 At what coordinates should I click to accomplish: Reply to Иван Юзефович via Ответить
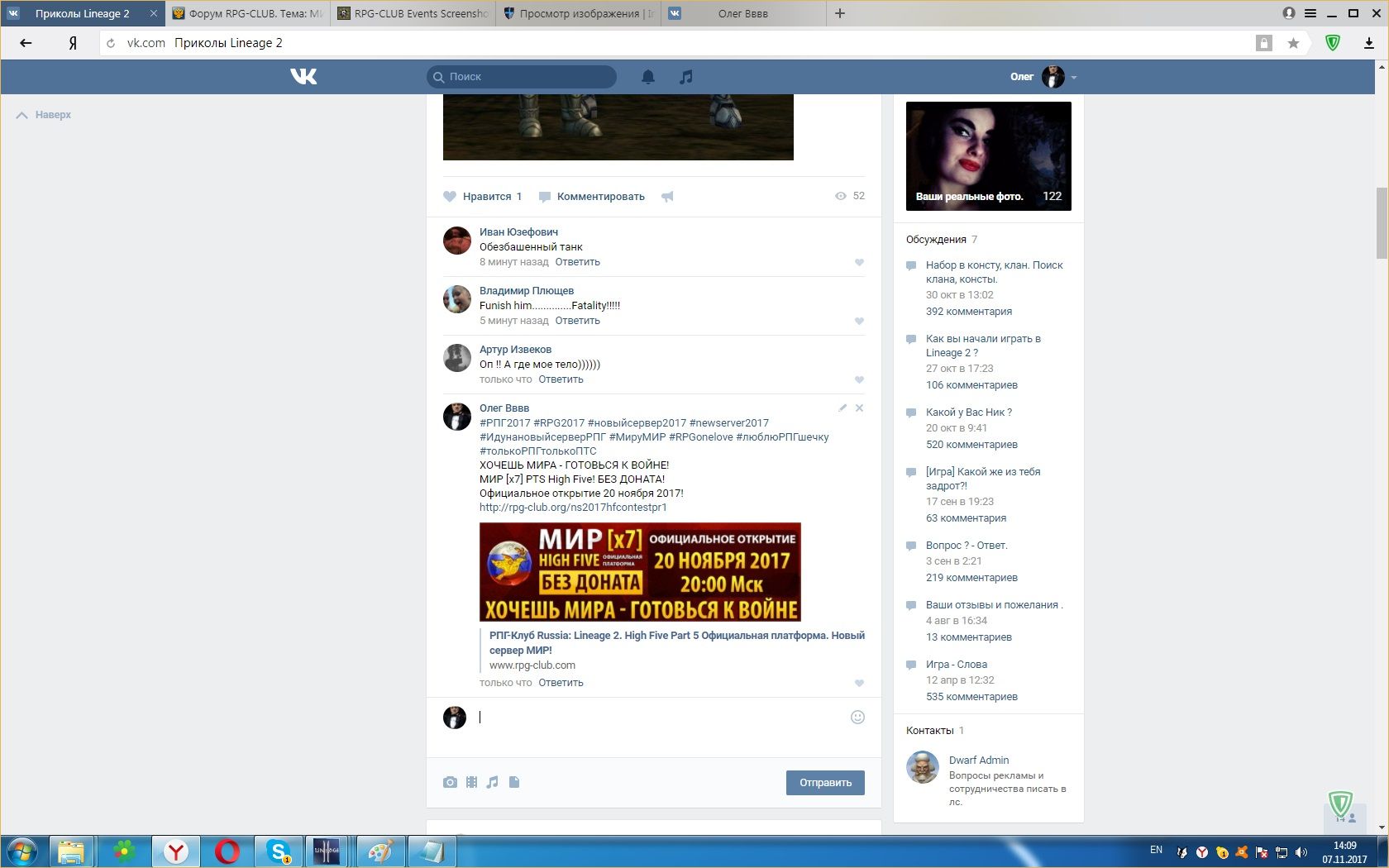578,262
